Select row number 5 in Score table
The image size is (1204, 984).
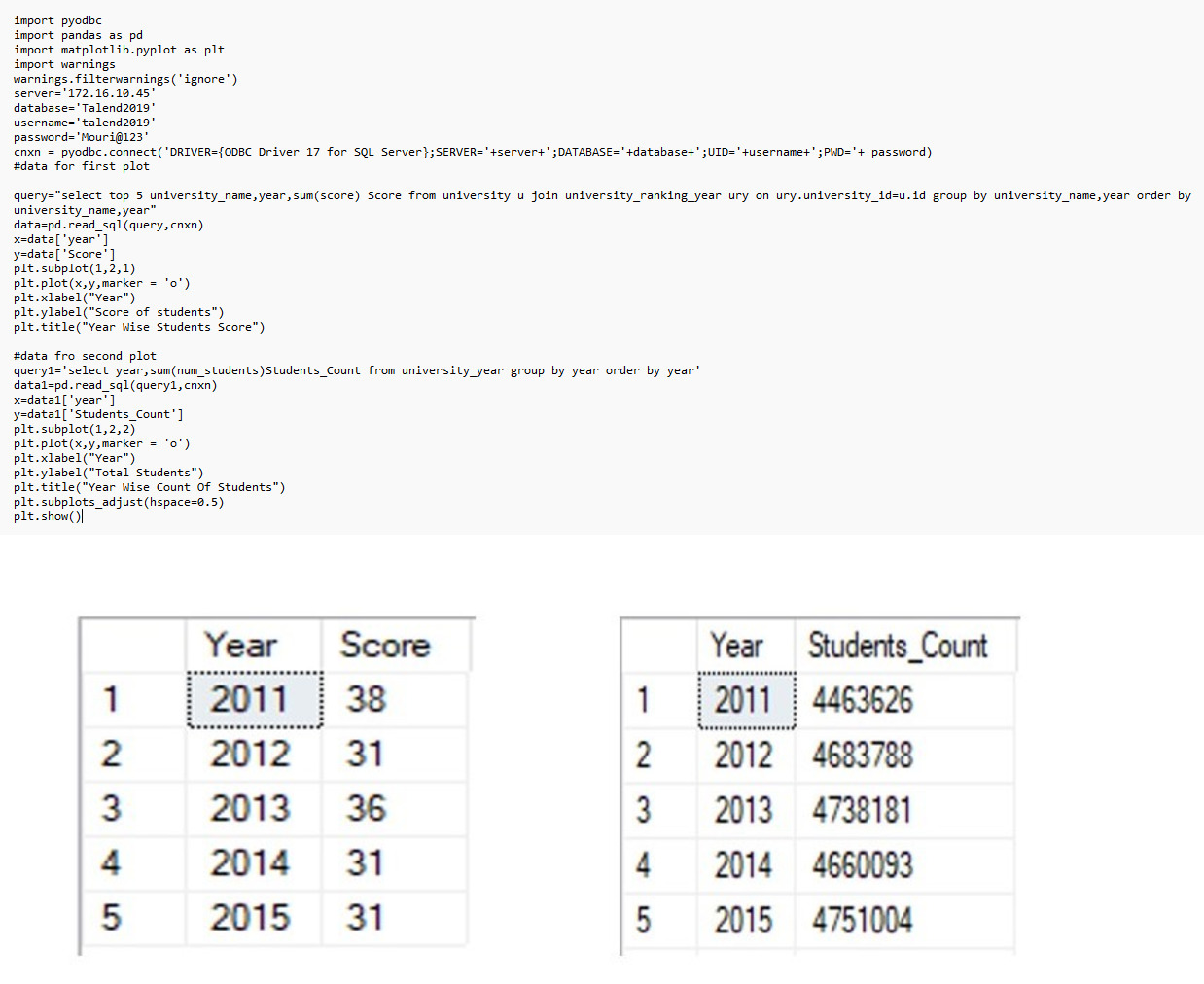coord(112,917)
